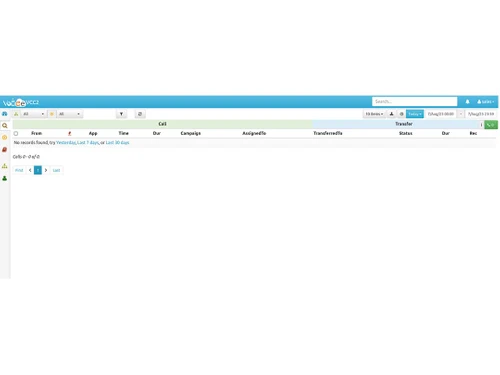Viewport: 500px width, 375px height.
Task: Select the magnifier search icon in the sidebar
Action: pos(5,126)
